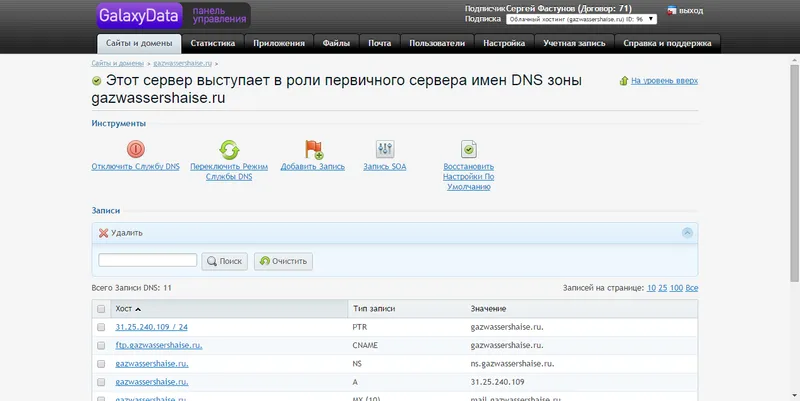Open the Файлы tab
This screenshot has height=401, width=800.
336,43
